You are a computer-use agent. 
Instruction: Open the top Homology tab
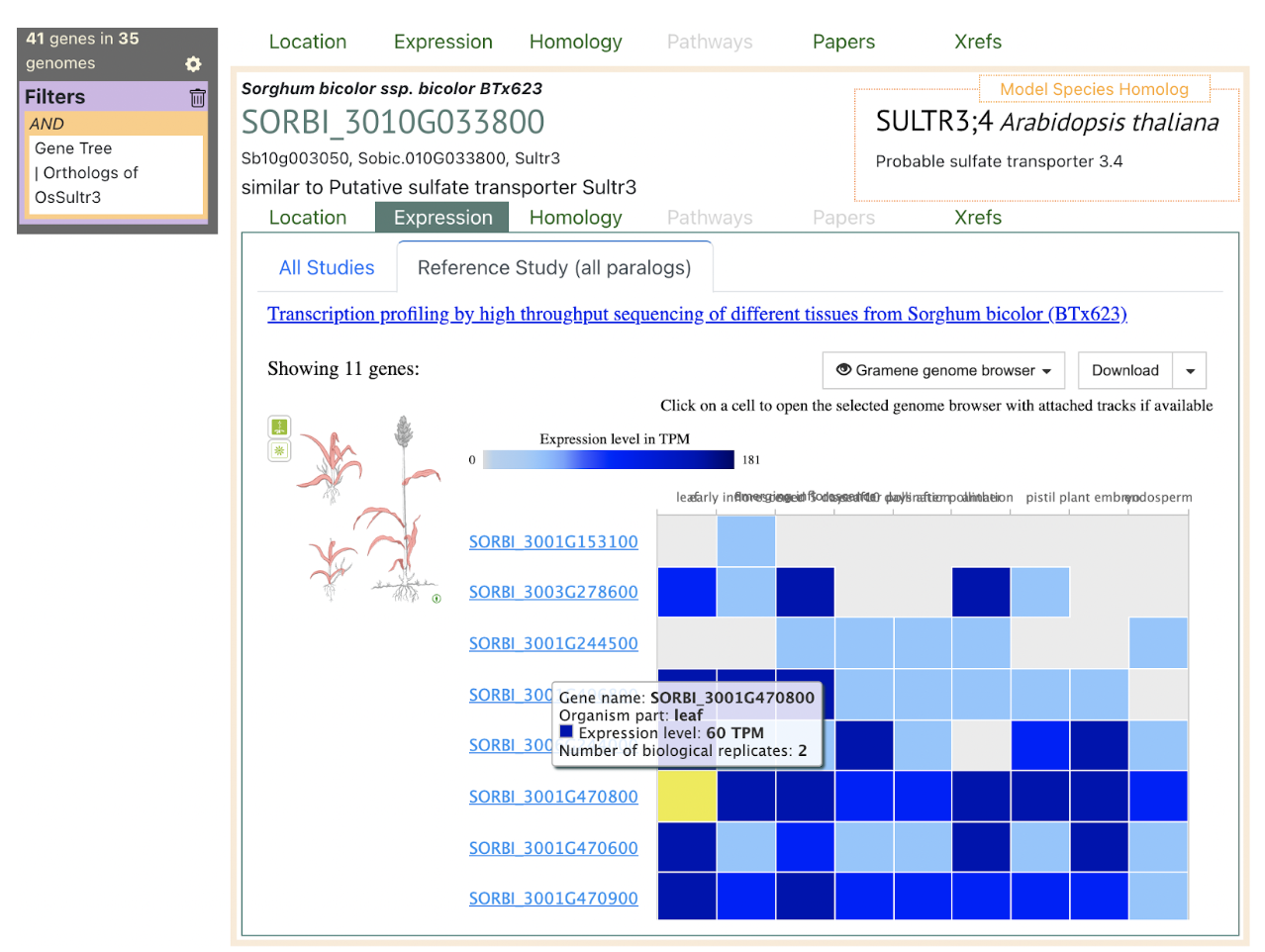coord(575,42)
